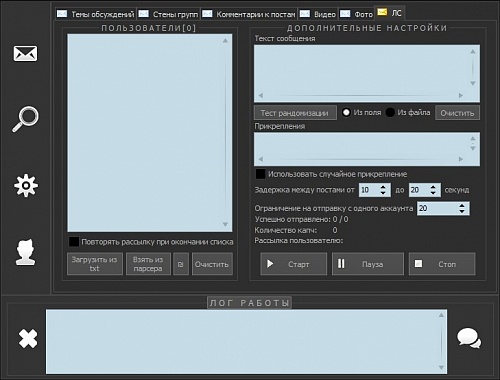Select the Из файла radio option
The image size is (500, 380).
(390, 112)
